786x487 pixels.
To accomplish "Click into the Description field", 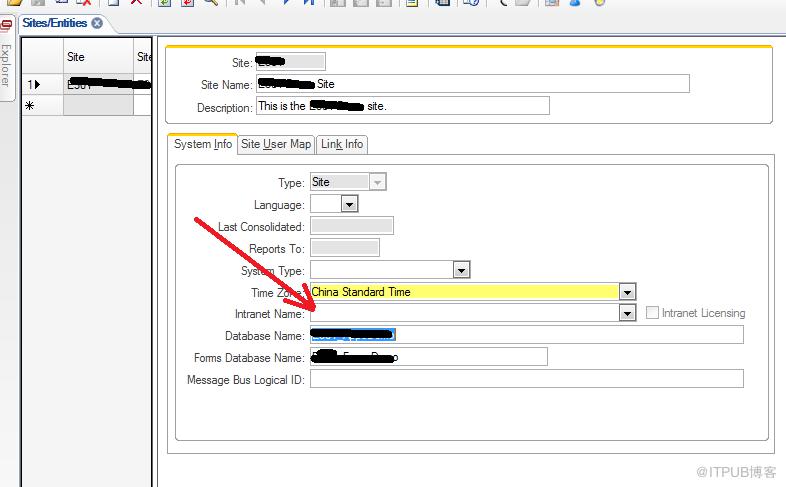I will (x=403, y=106).
